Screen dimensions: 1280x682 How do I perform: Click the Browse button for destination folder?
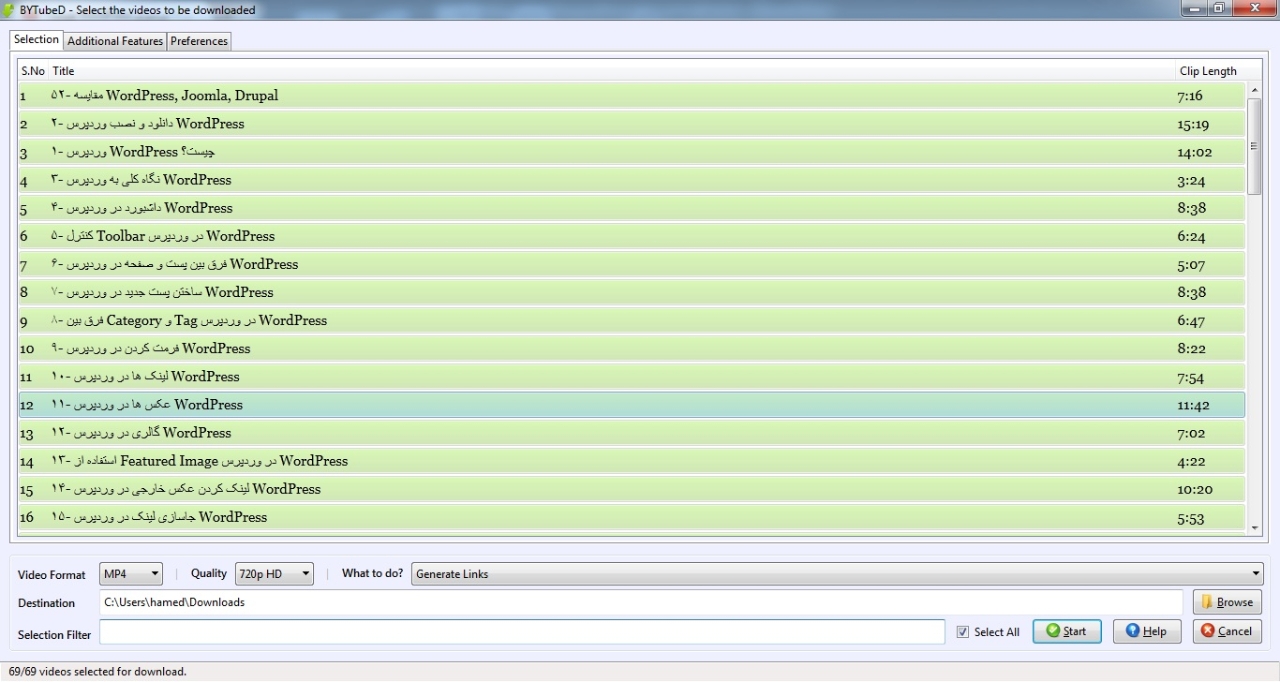click(x=1227, y=602)
